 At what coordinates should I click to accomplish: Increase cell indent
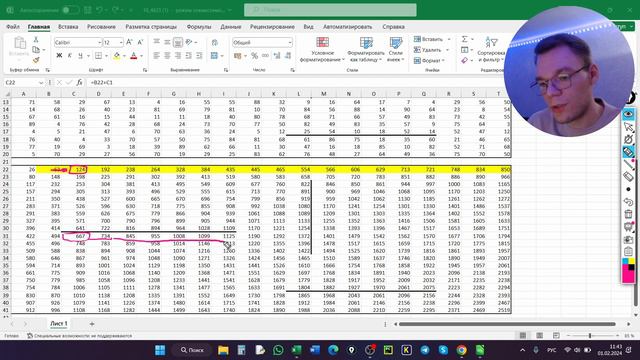point(199,56)
